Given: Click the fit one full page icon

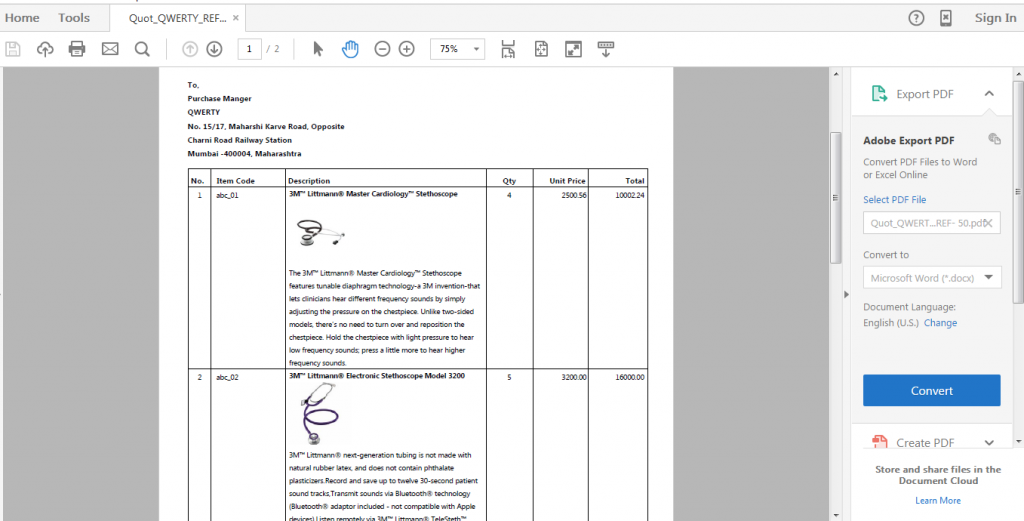Looking at the screenshot, I should pos(541,49).
